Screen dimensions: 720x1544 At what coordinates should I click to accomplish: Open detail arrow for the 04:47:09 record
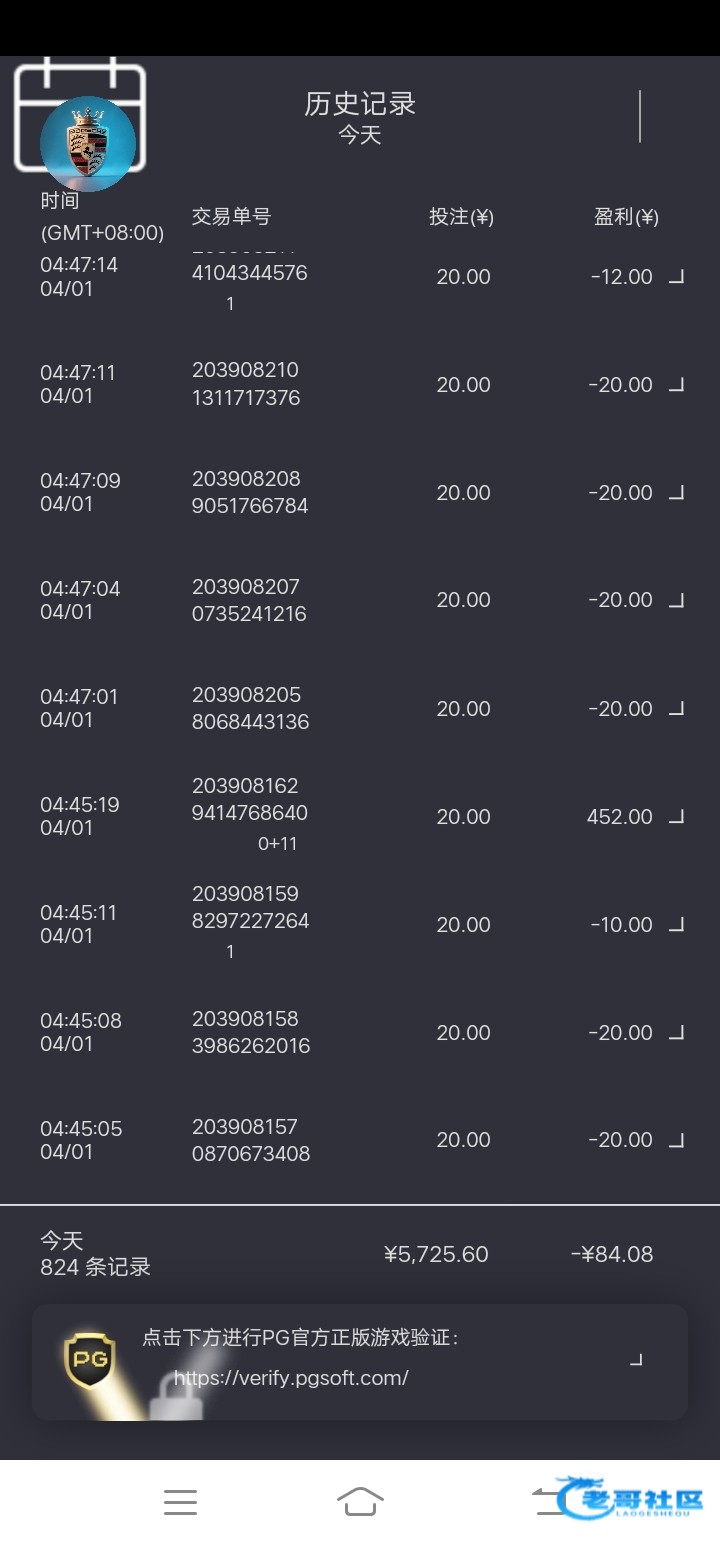tap(676, 493)
